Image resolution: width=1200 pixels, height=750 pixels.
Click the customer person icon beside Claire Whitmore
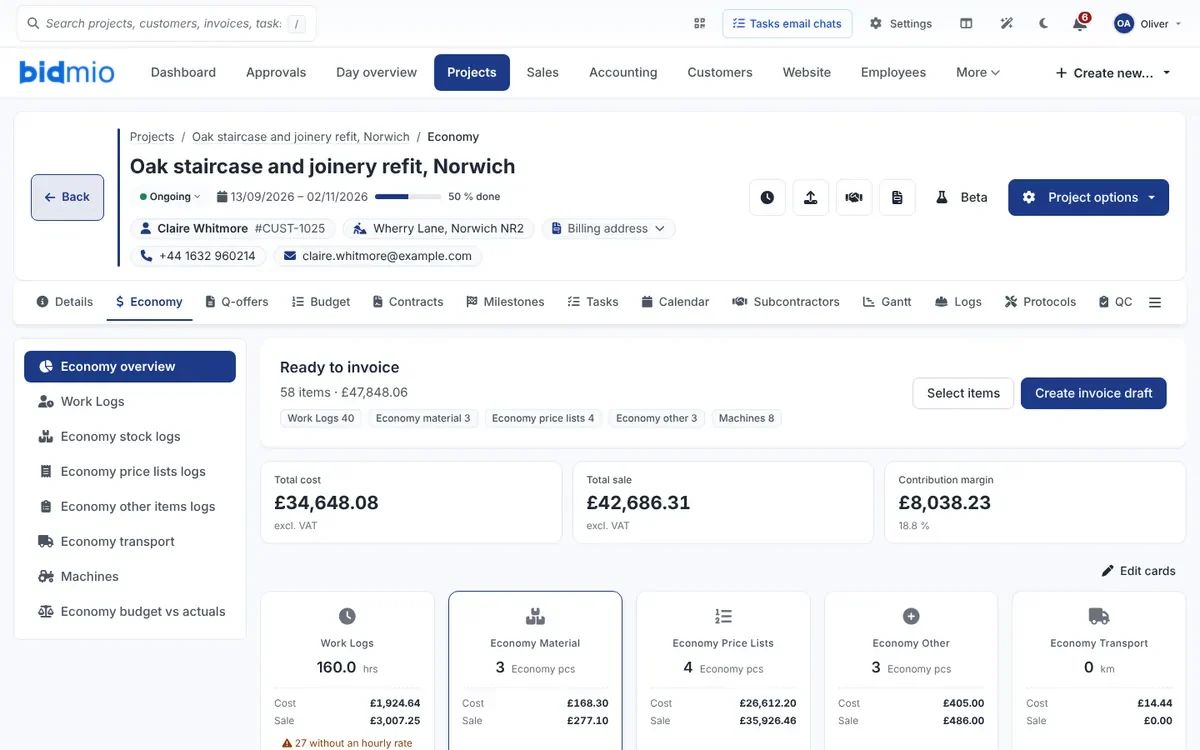[146, 228]
